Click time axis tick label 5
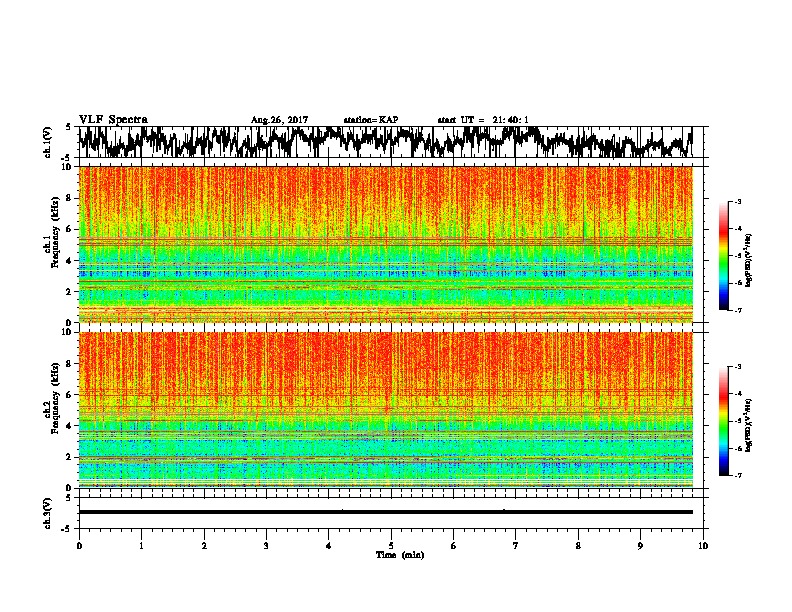Screen dimensions: 792x612 click(391, 546)
